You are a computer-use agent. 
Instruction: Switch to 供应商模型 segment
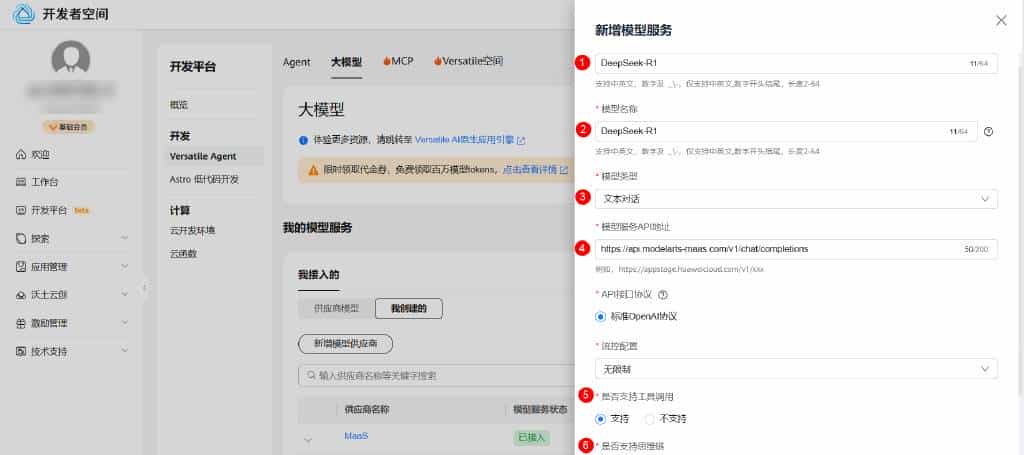click(x=336, y=309)
